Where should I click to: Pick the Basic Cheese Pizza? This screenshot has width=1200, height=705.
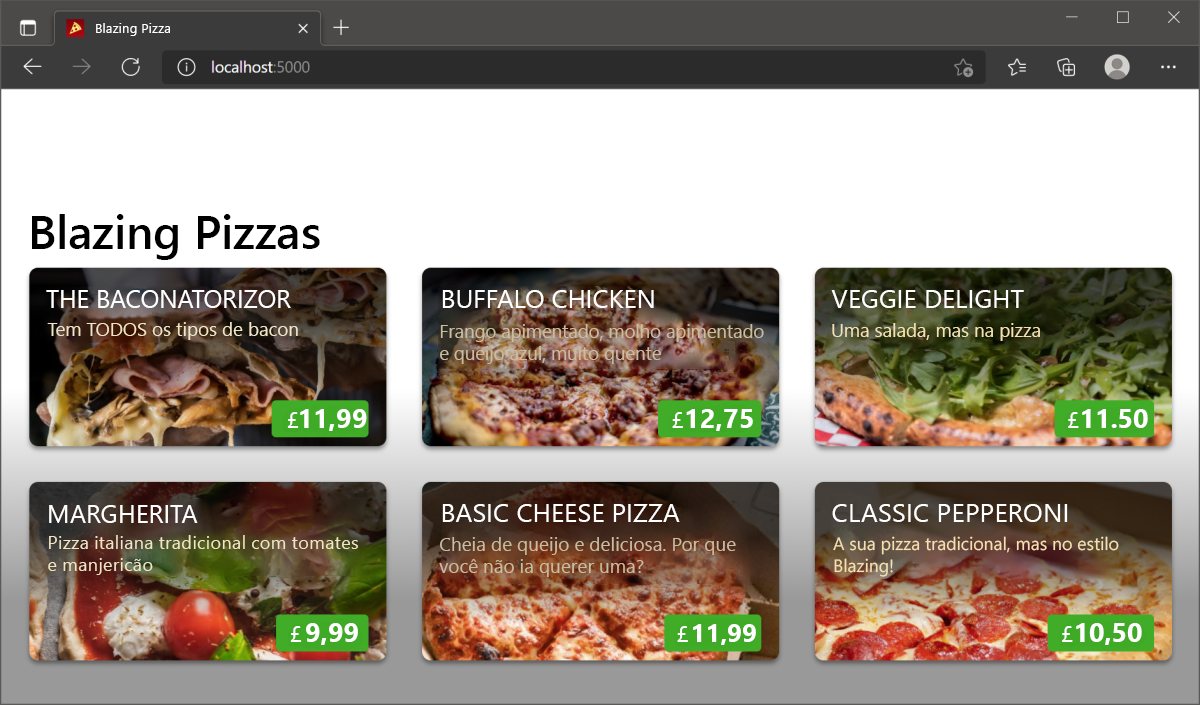tap(600, 571)
